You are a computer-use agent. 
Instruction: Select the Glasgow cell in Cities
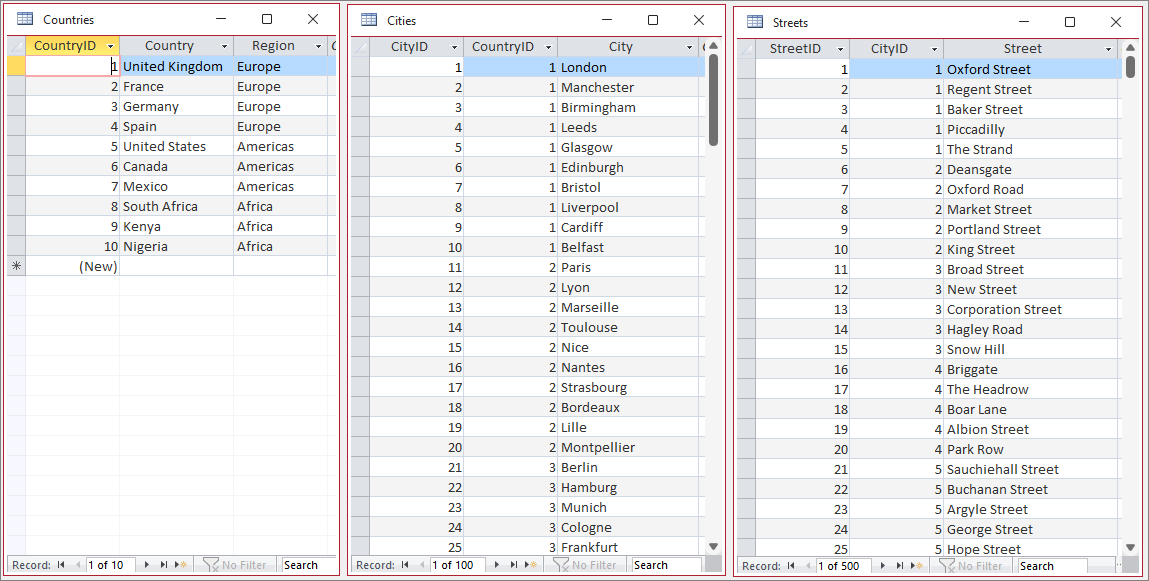coord(629,147)
